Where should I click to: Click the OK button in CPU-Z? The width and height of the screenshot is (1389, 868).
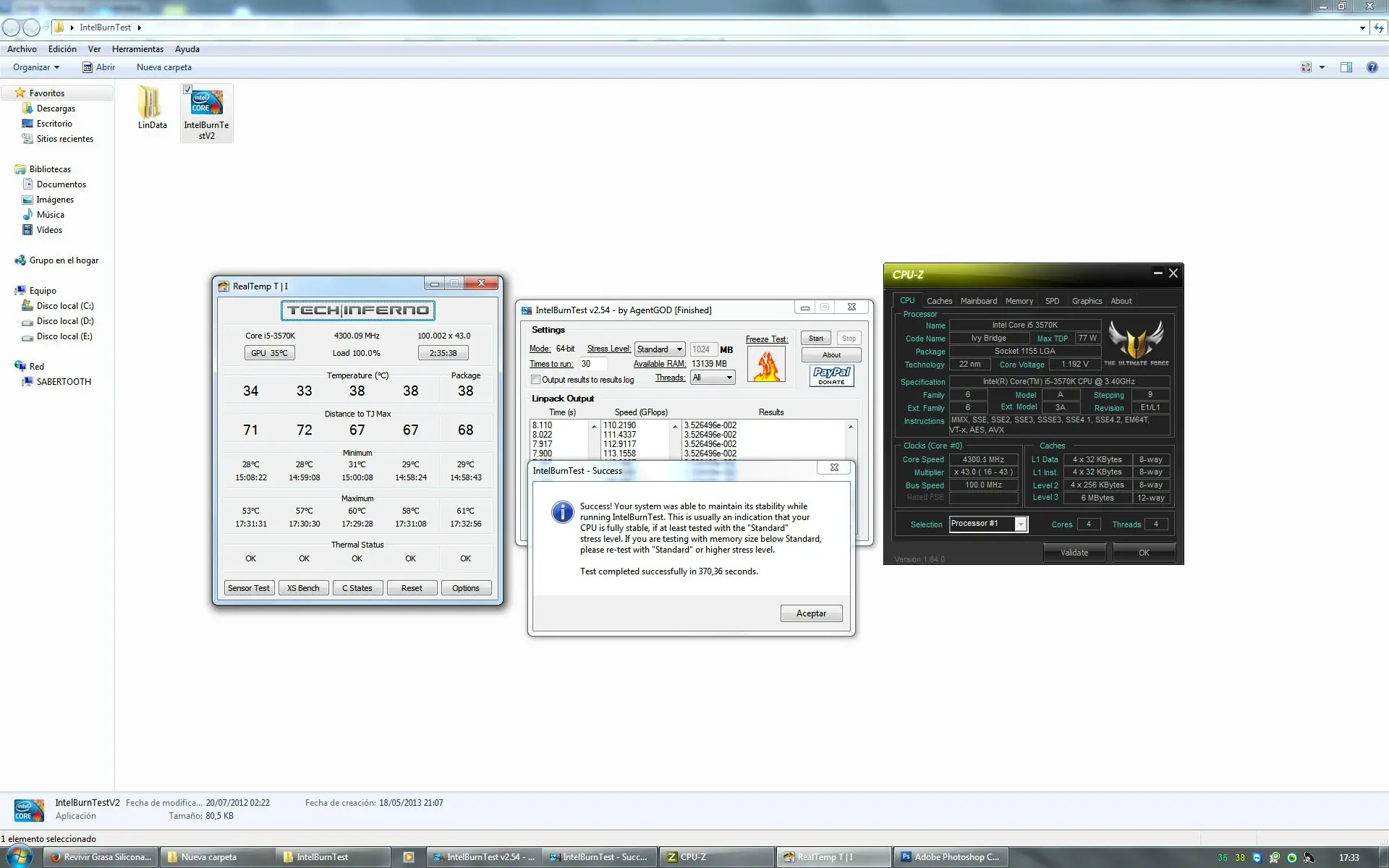(1144, 553)
